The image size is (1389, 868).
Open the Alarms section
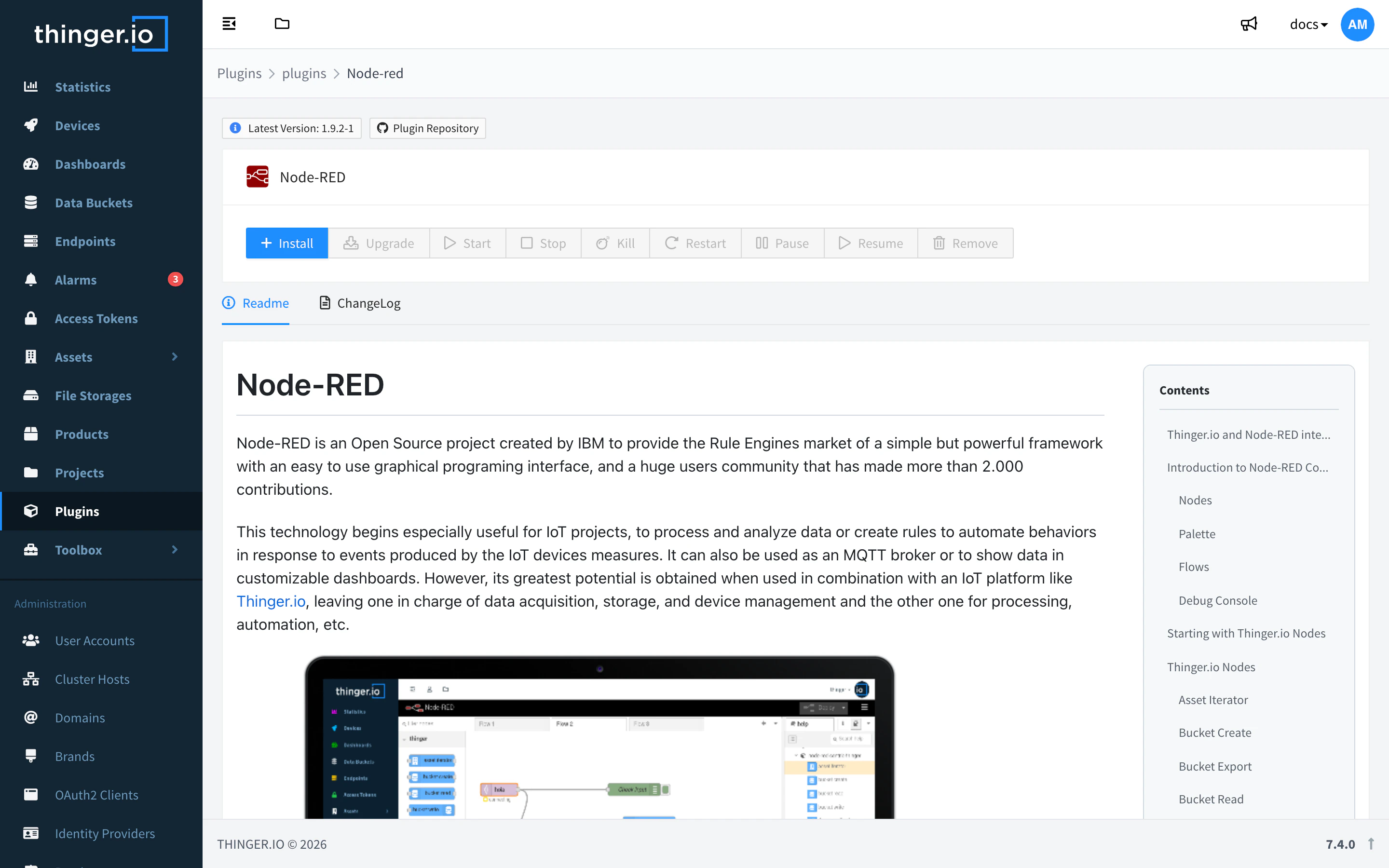point(101,280)
